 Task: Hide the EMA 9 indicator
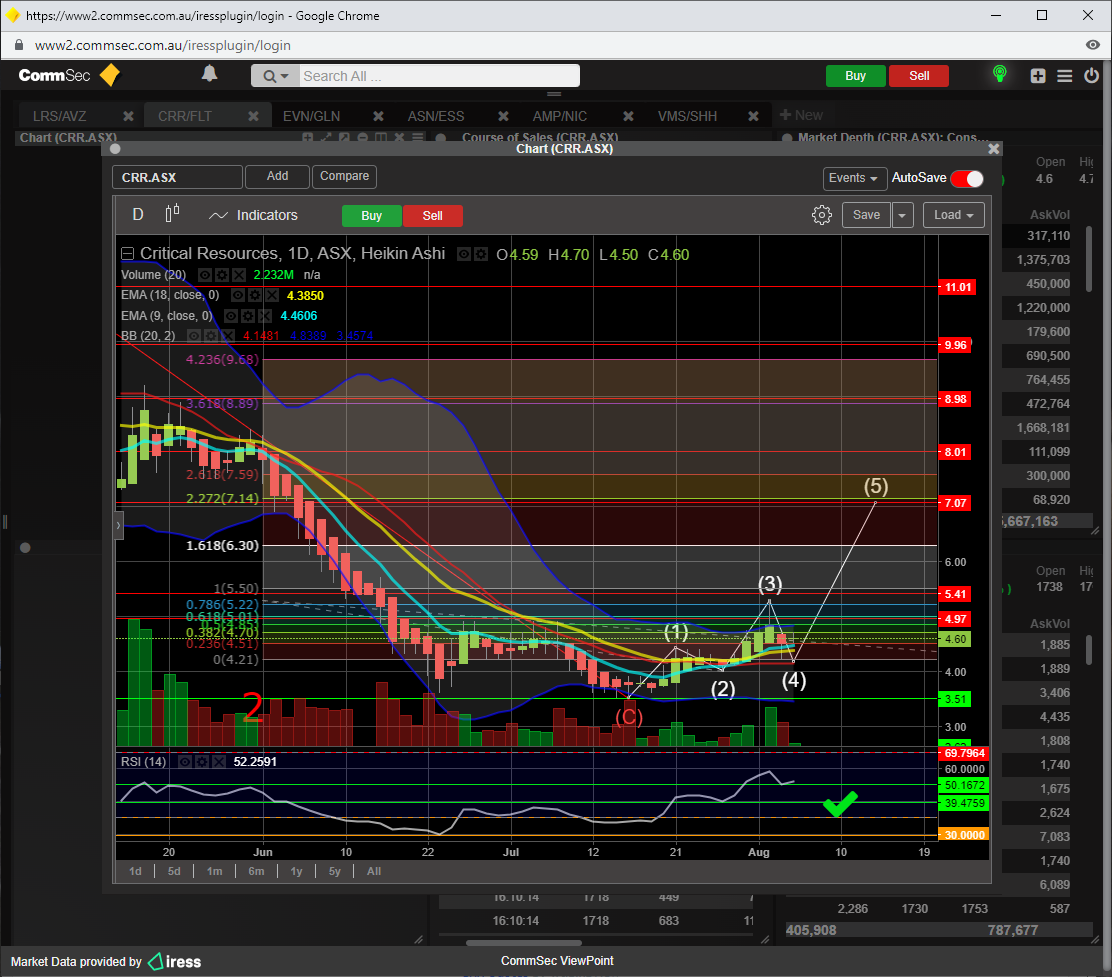[230, 316]
